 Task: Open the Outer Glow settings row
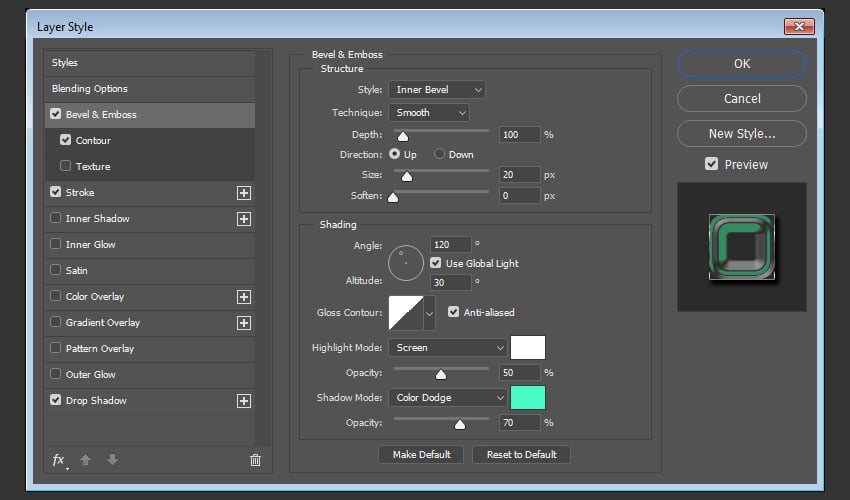[150, 375]
